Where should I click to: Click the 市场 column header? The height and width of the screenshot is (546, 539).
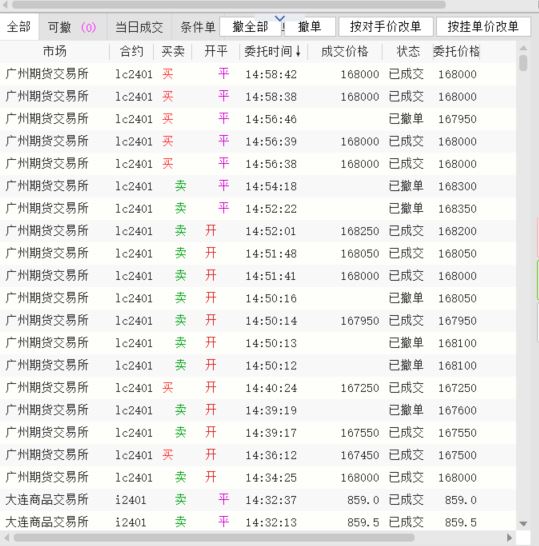coord(55,52)
